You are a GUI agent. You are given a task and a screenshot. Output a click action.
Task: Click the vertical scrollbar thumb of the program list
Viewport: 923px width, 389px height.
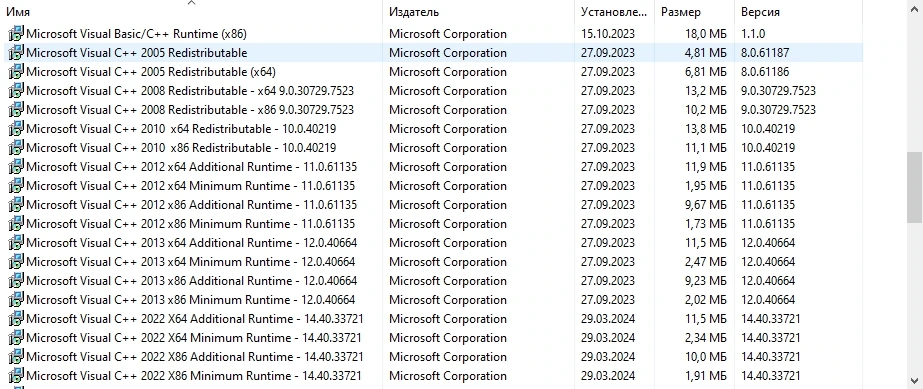pyautogui.click(x=914, y=187)
